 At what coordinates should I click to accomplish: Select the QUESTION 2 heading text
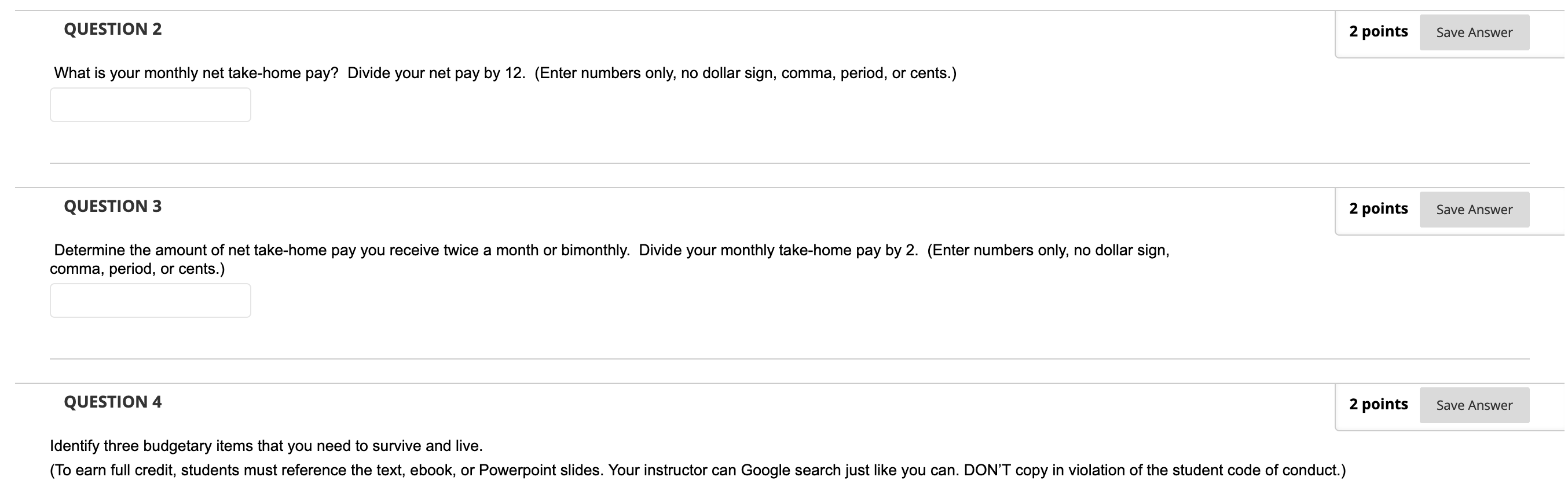[112, 28]
